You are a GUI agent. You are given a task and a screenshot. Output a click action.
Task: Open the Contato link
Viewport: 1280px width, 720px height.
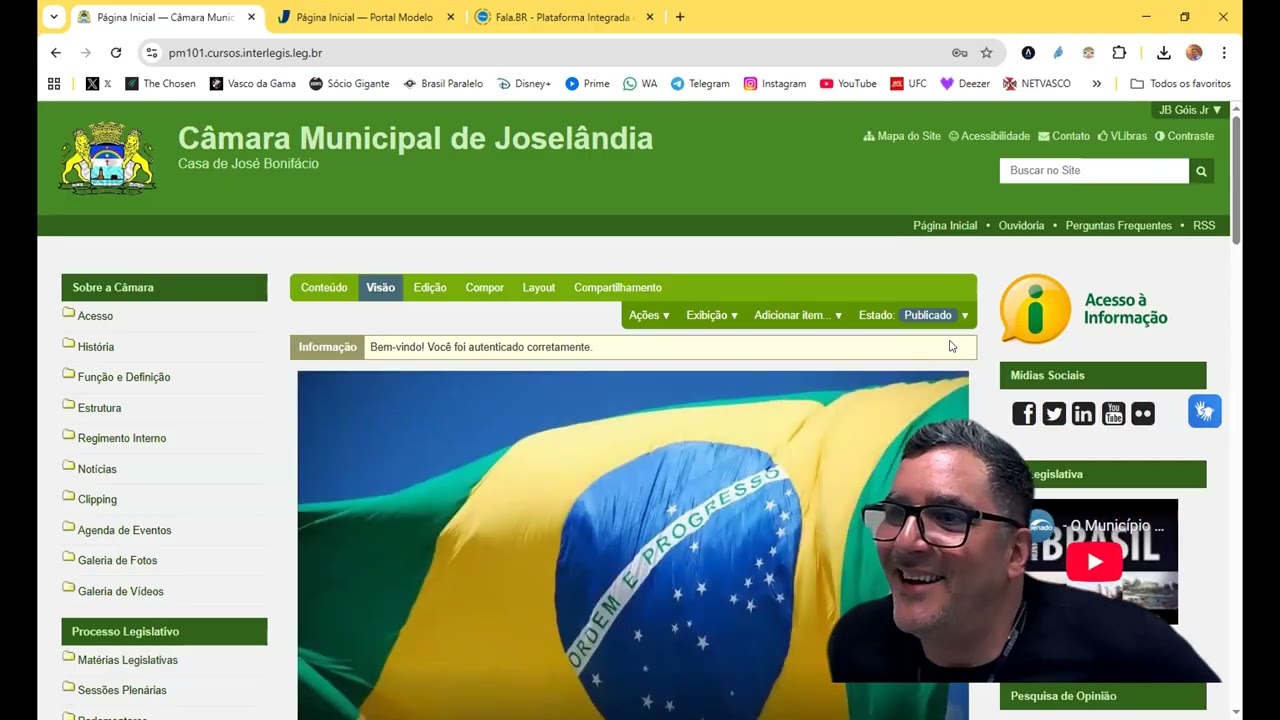[1064, 136]
